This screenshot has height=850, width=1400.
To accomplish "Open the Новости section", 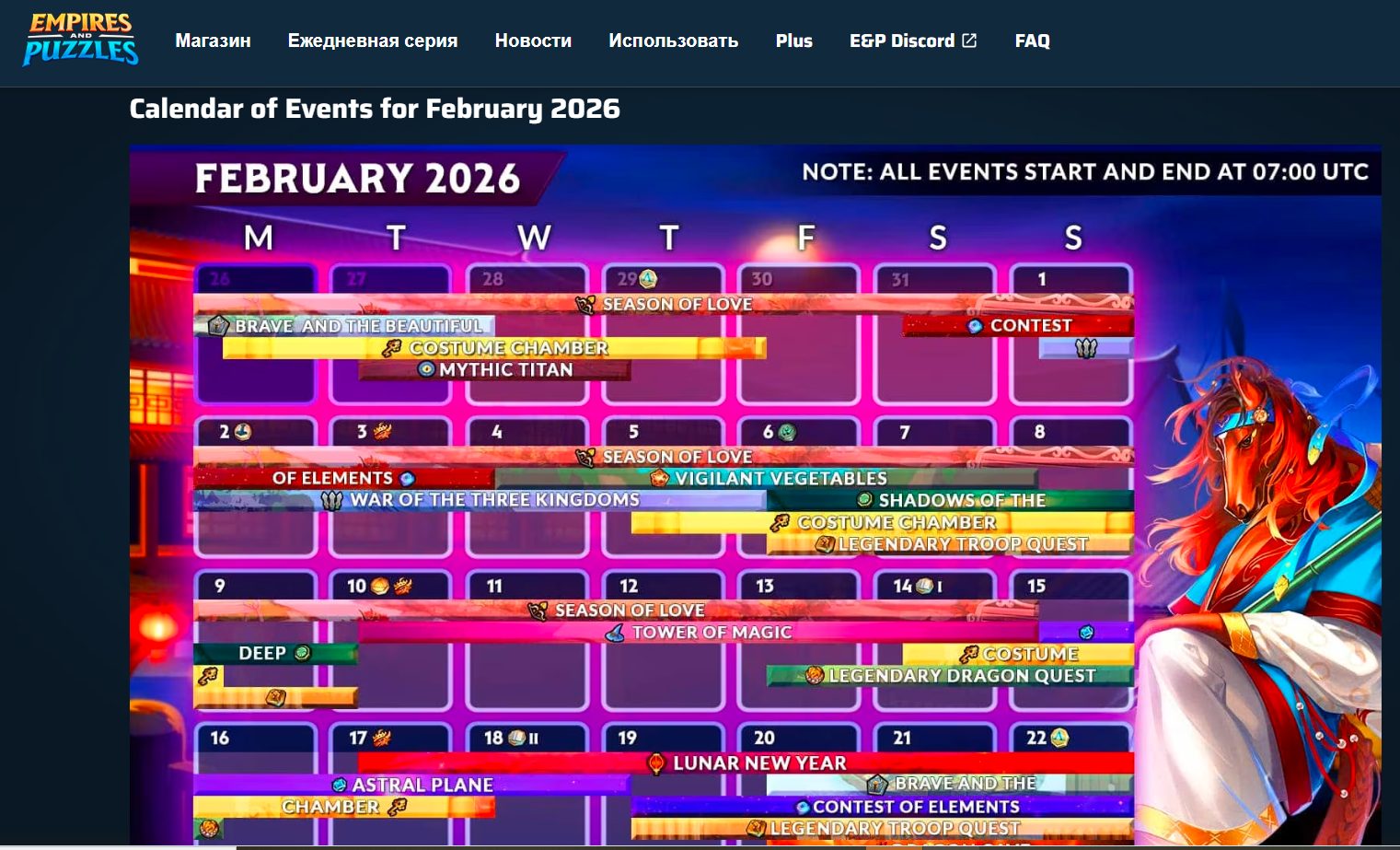I will pos(533,41).
